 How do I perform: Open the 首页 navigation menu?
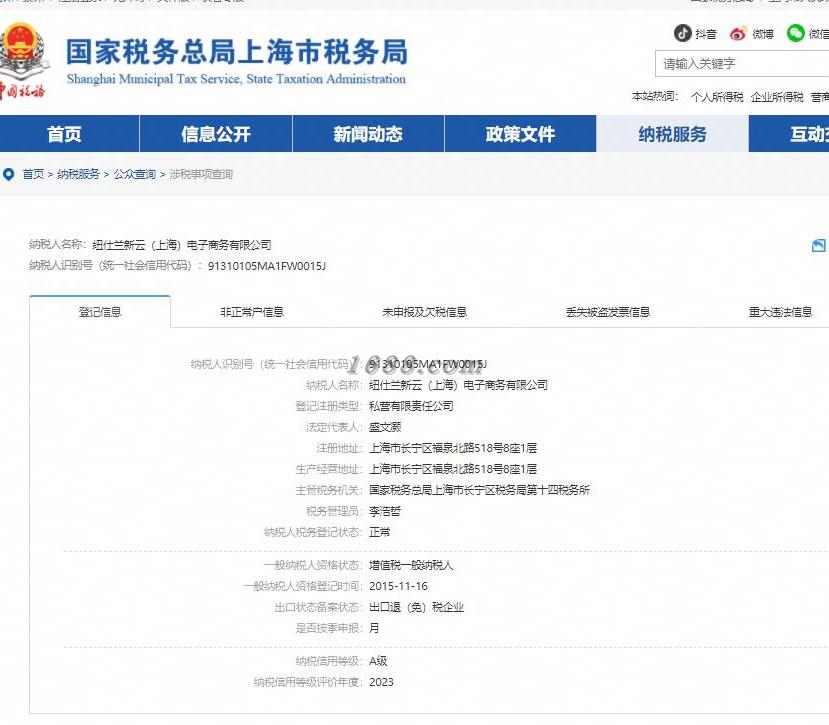pyautogui.click(x=69, y=134)
